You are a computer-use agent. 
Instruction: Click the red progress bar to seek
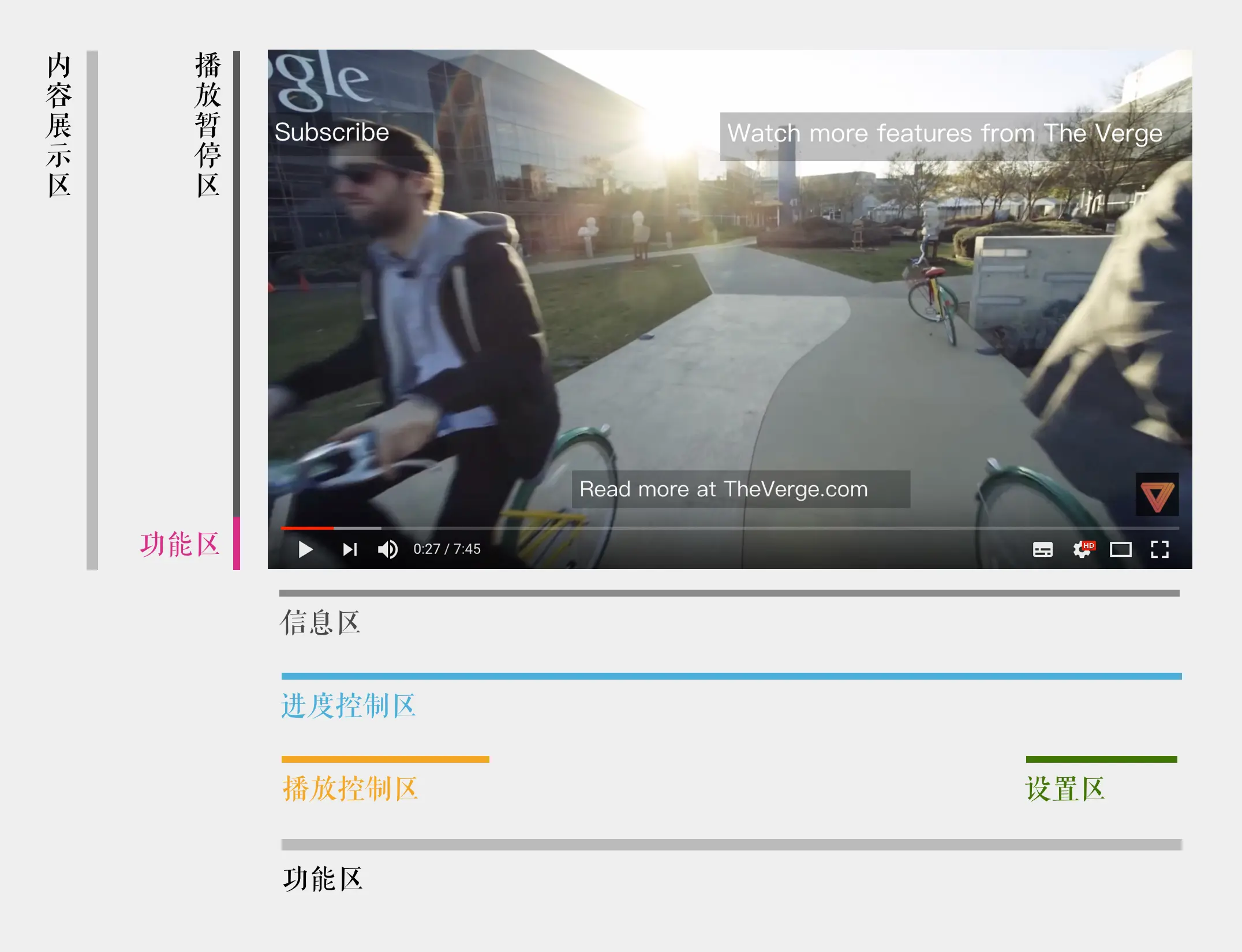(x=307, y=528)
